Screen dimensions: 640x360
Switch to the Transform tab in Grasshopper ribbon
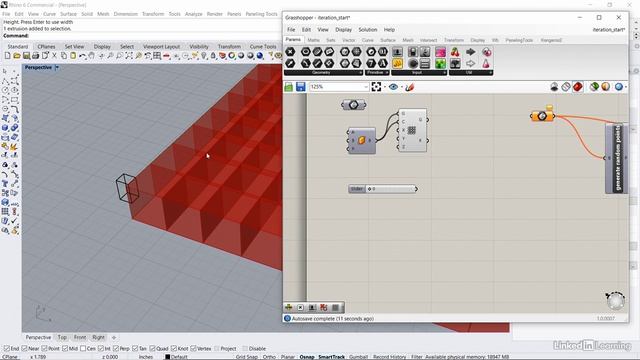coord(454,40)
